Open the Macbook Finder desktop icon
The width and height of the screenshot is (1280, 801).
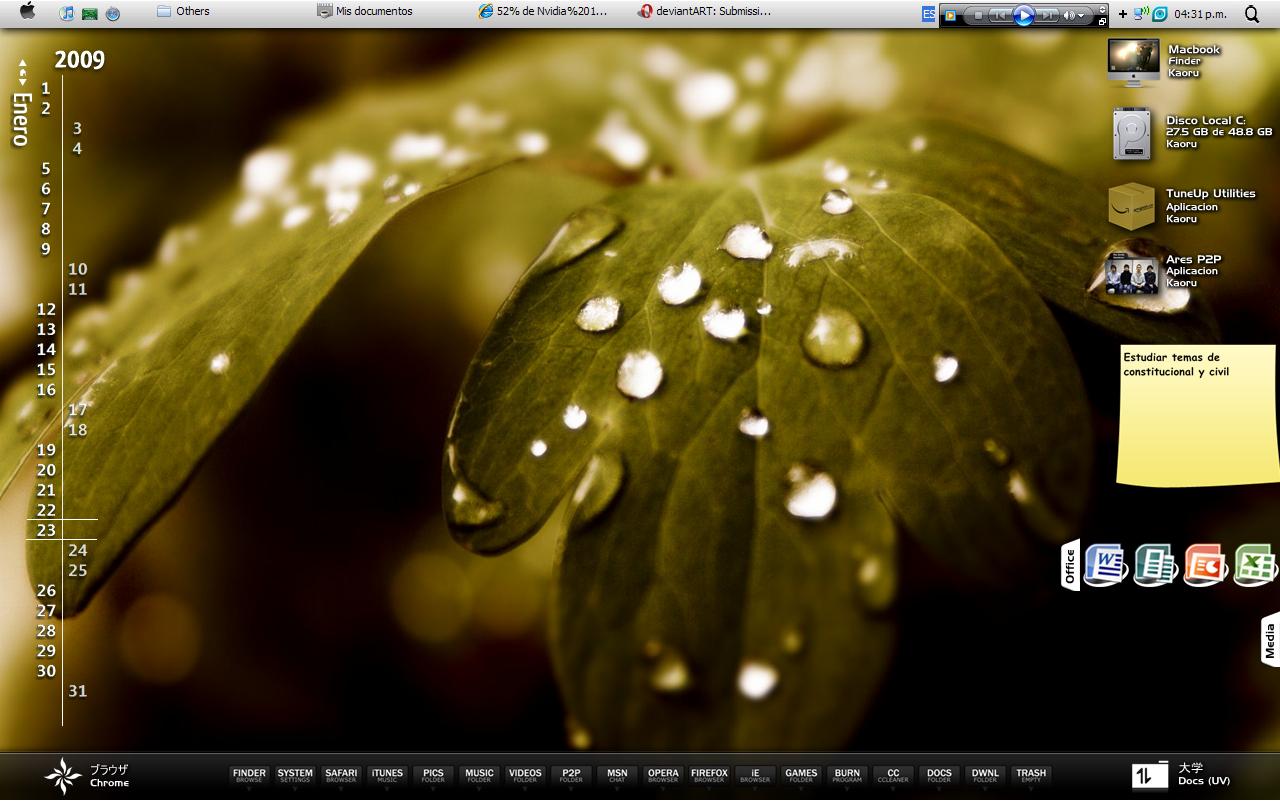(x=1133, y=61)
